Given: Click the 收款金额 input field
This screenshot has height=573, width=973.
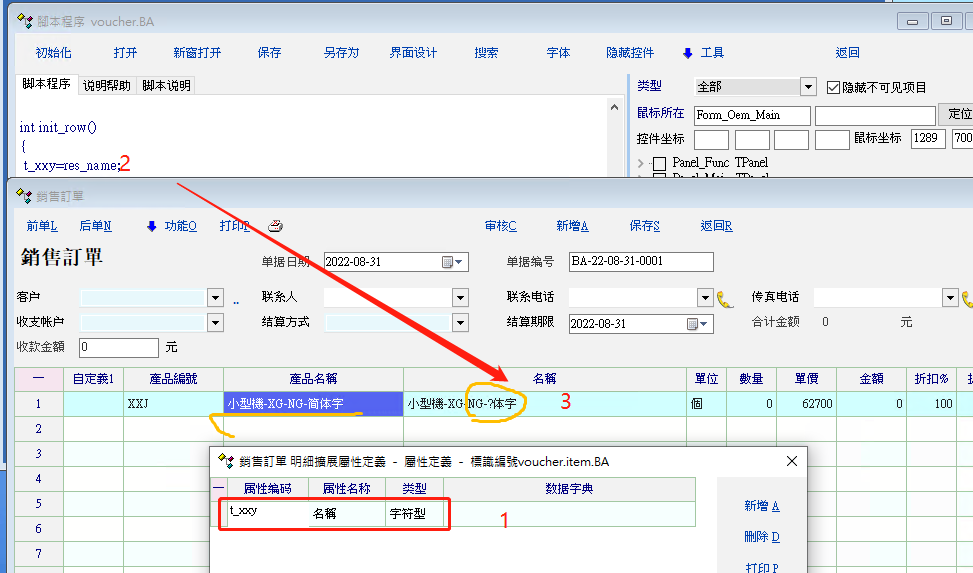Looking at the screenshot, I should click(118, 347).
